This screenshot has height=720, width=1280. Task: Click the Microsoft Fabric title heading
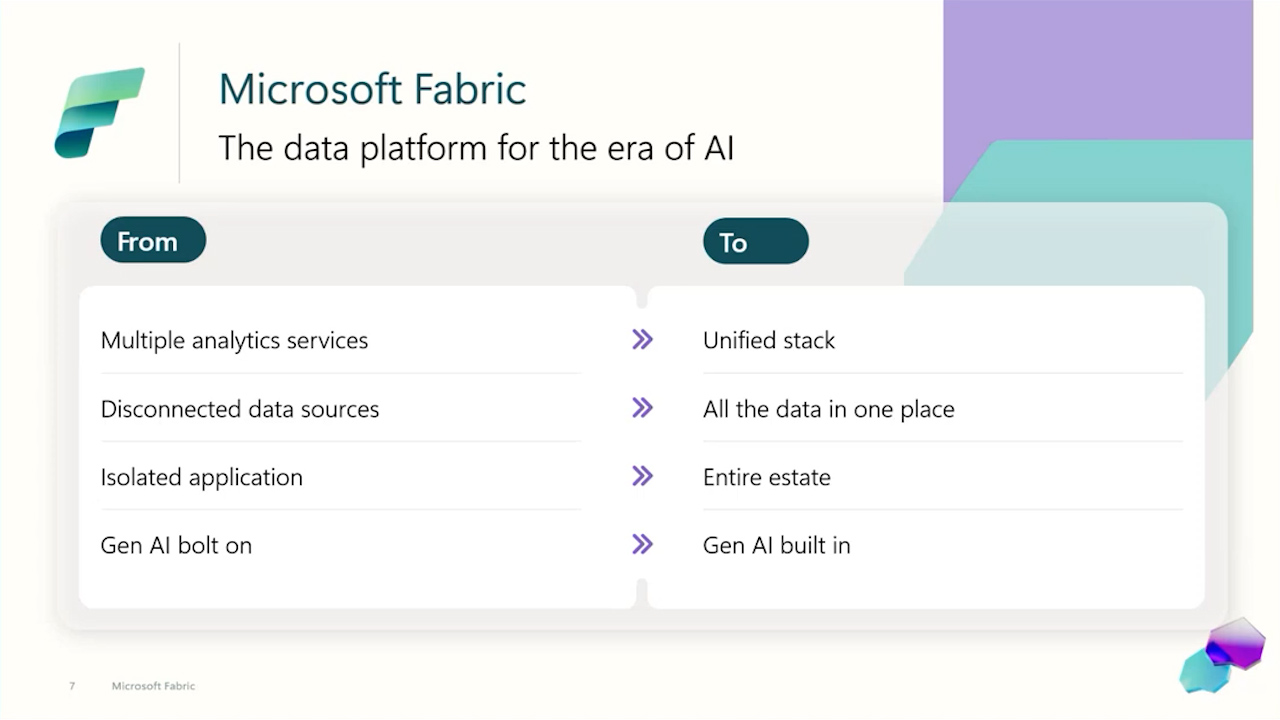pos(372,89)
